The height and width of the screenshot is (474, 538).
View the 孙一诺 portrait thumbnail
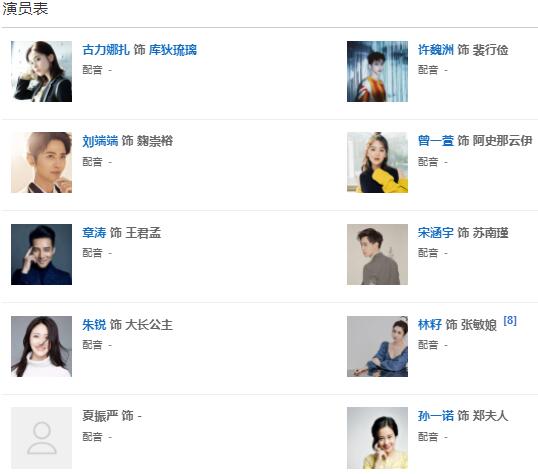click(377, 438)
